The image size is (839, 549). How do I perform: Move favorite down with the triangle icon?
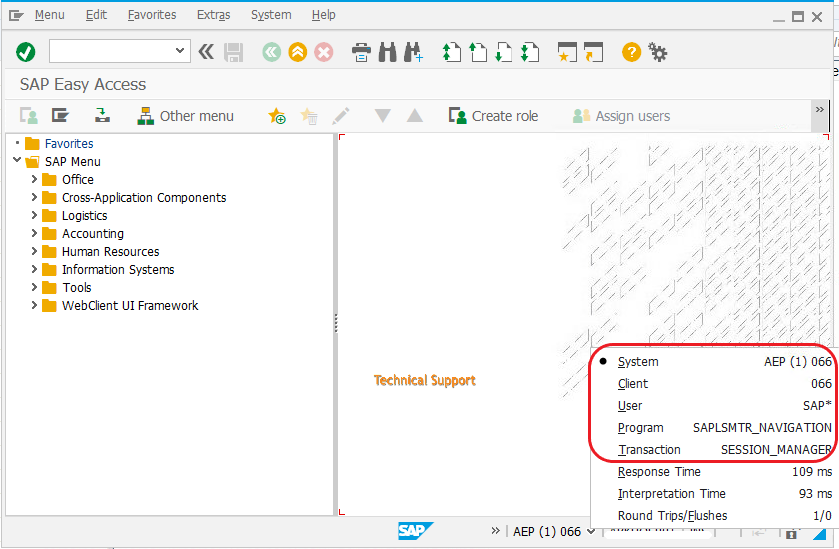coord(383,116)
